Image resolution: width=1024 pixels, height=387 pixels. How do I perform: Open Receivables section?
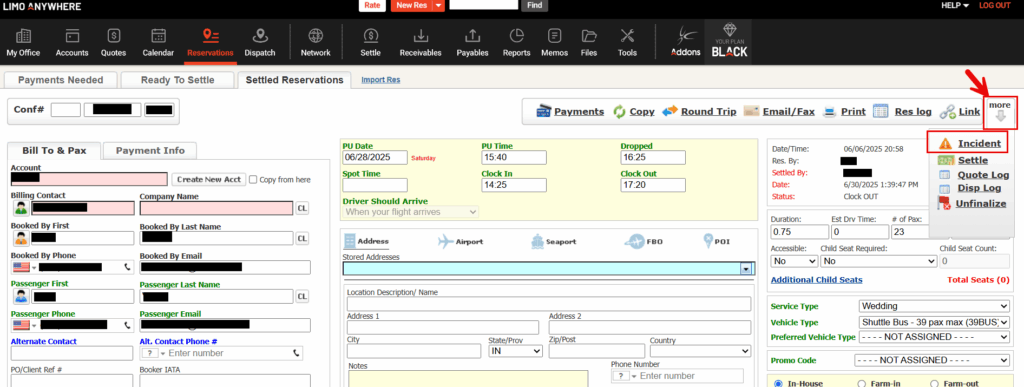coord(421,42)
